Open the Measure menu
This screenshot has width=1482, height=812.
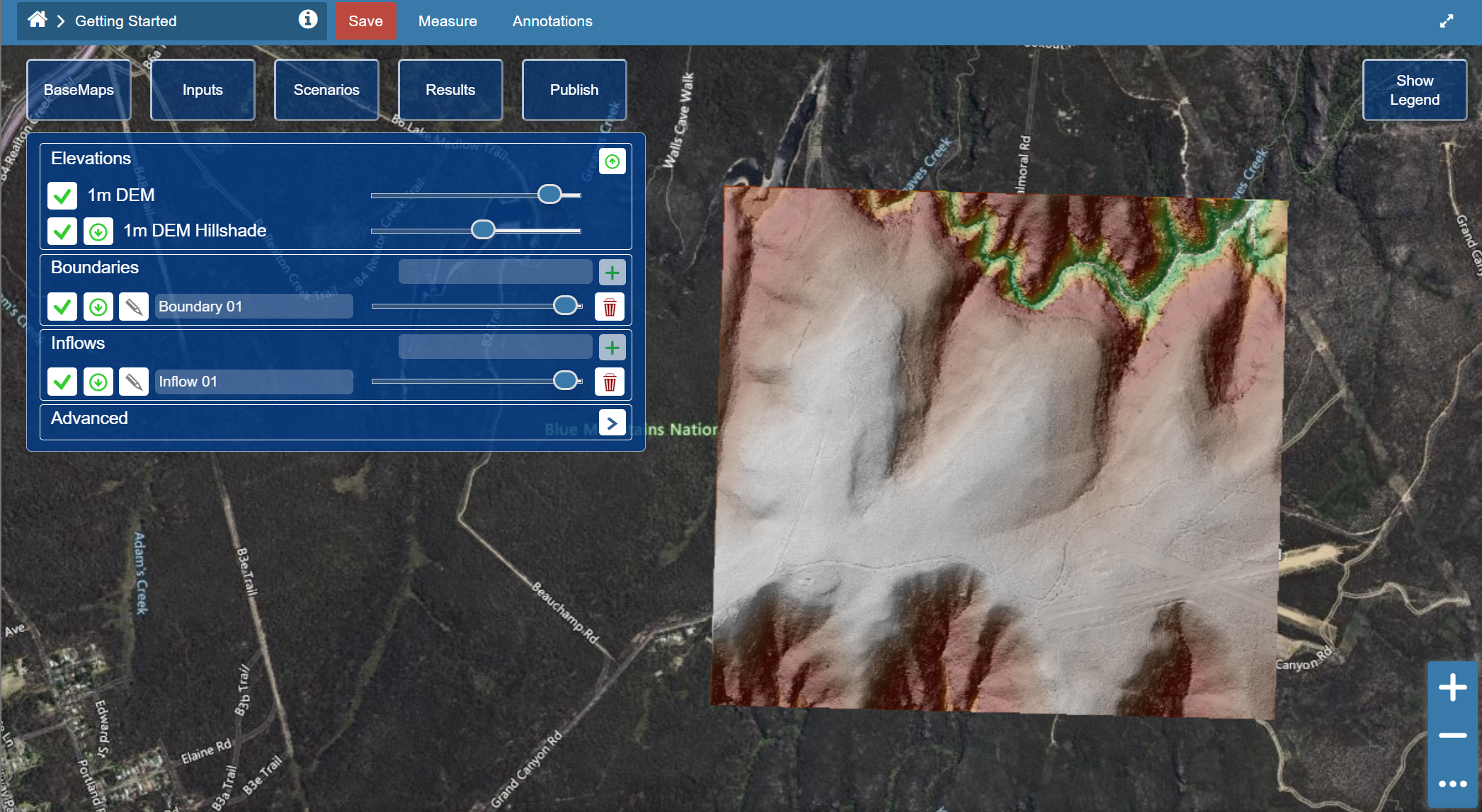tap(448, 21)
